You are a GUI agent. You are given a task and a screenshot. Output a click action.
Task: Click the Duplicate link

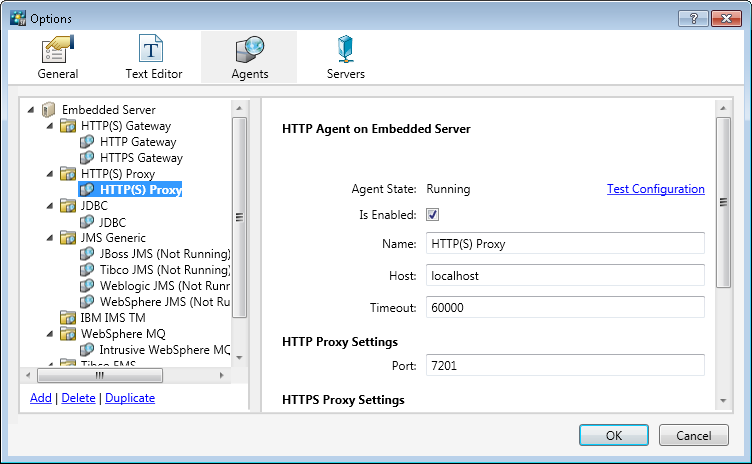click(130, 398)
